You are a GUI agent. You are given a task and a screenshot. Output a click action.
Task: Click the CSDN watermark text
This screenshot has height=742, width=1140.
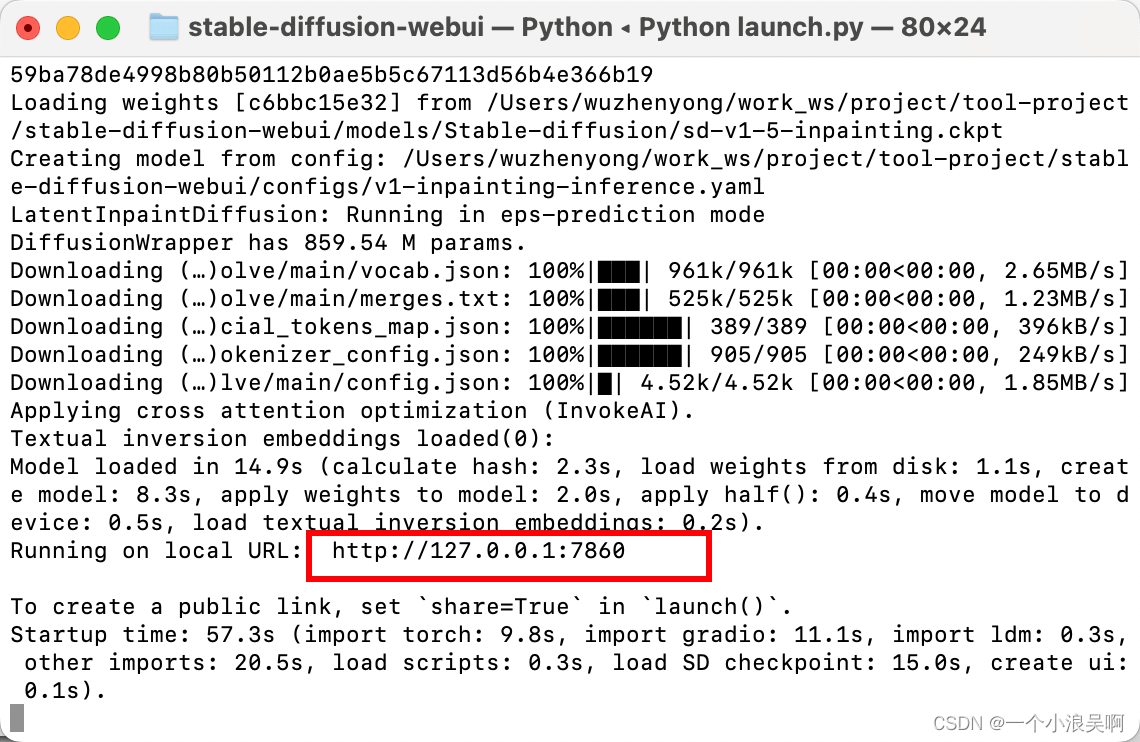1028,723
